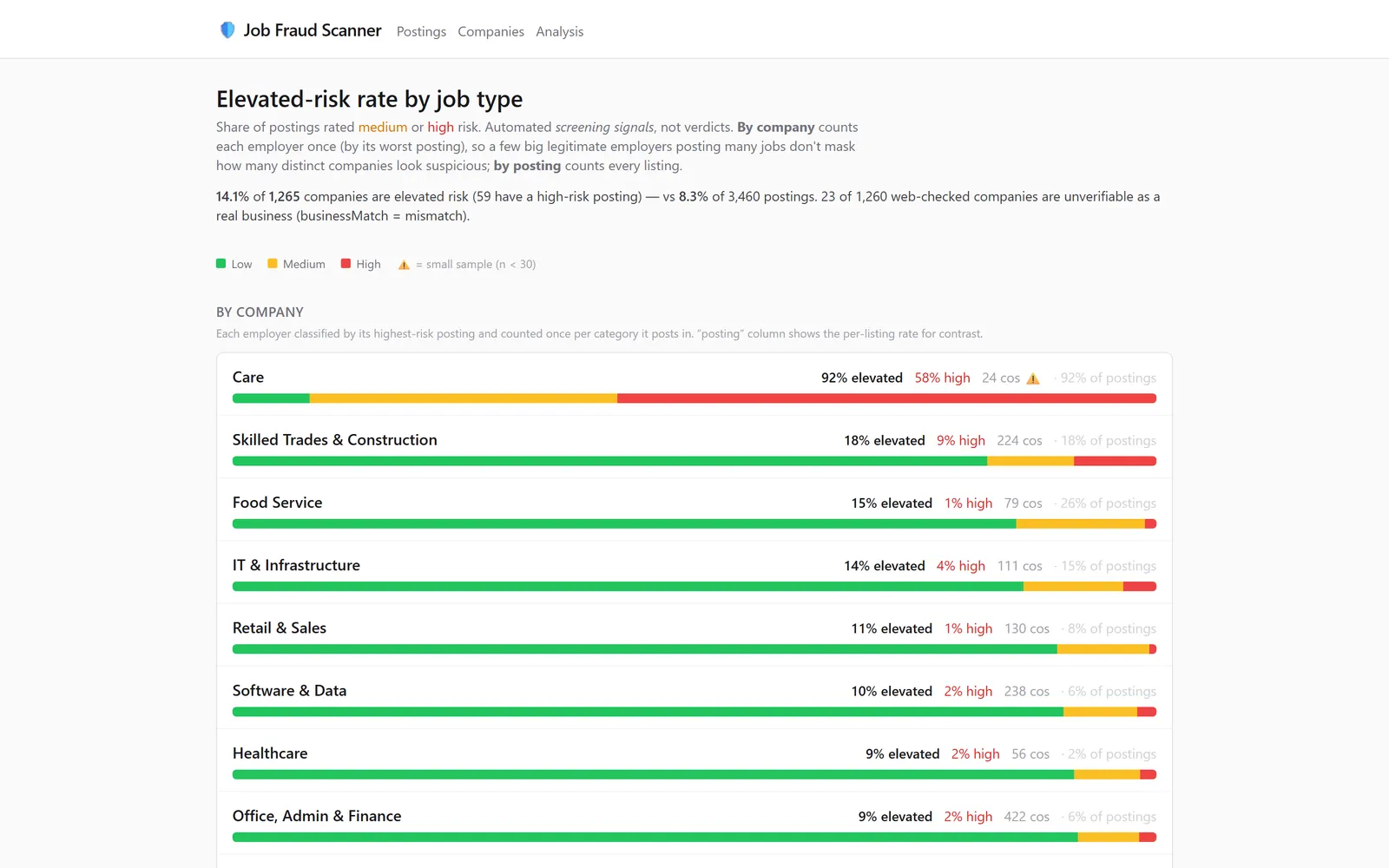Click '92% elevated' in Care row
The image size is (1389, 868).
[862, 378]
